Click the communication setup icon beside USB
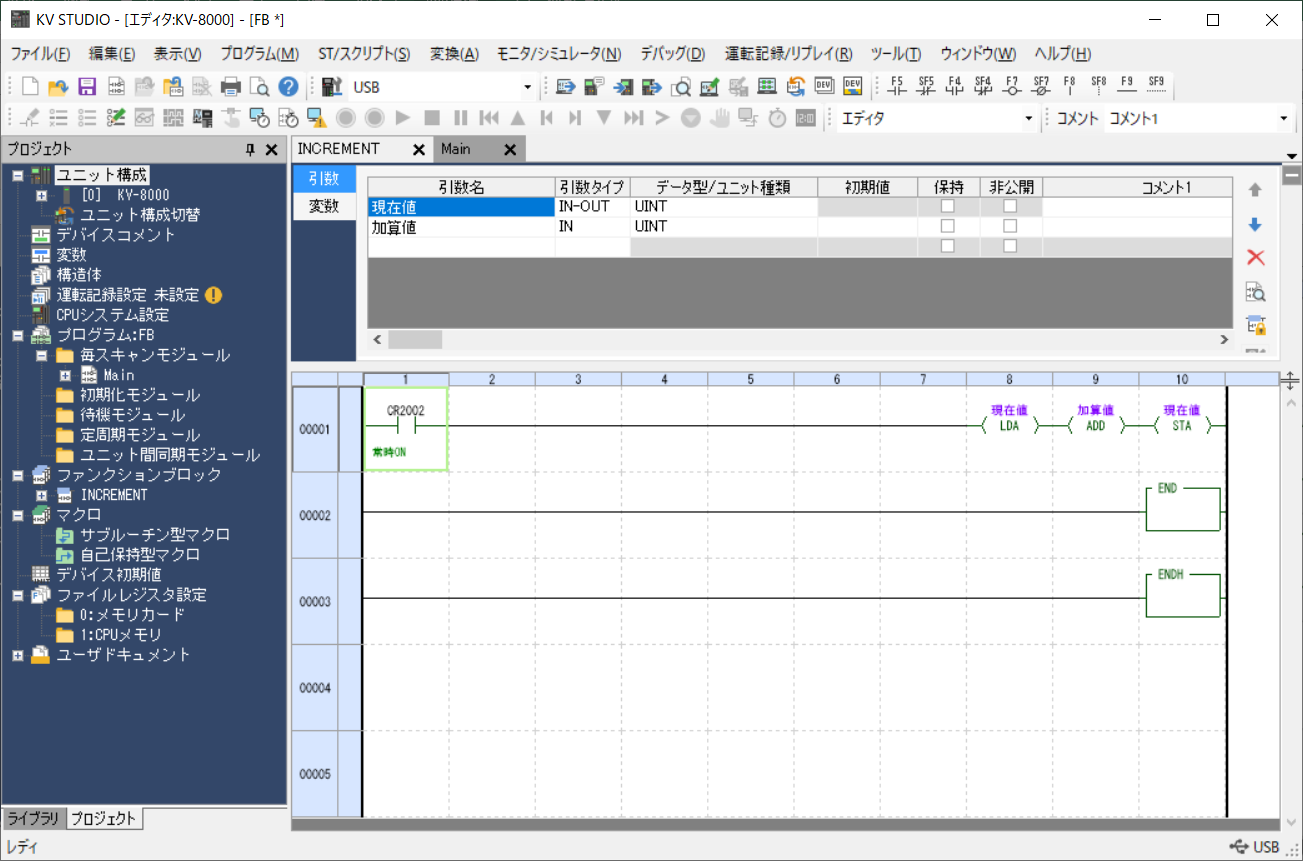This screenshot has width=1303, height=861. pyautogui.click(x=330, y=86)
